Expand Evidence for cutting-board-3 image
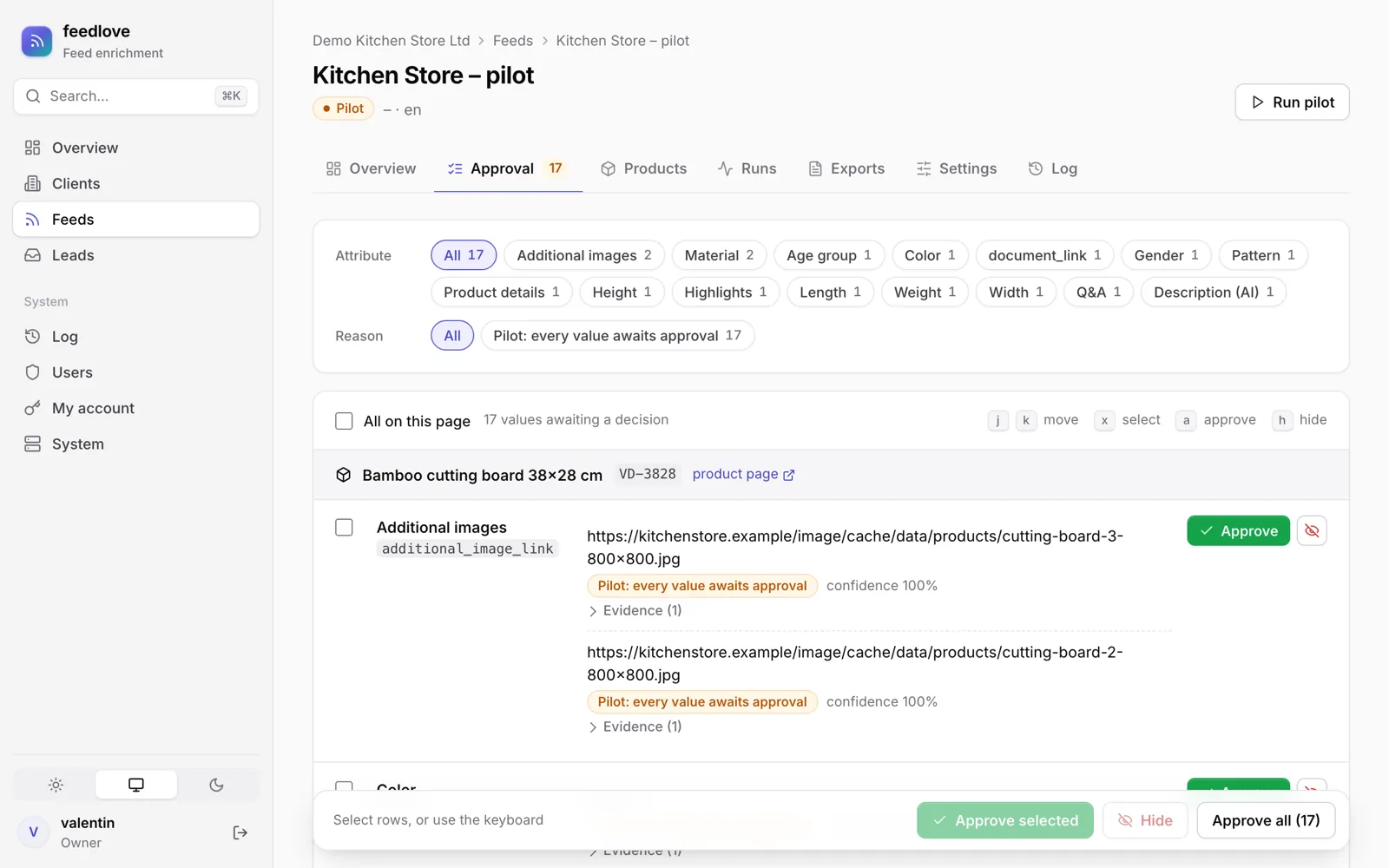The width and height of the screenshot is (1389, 868). 635,610
